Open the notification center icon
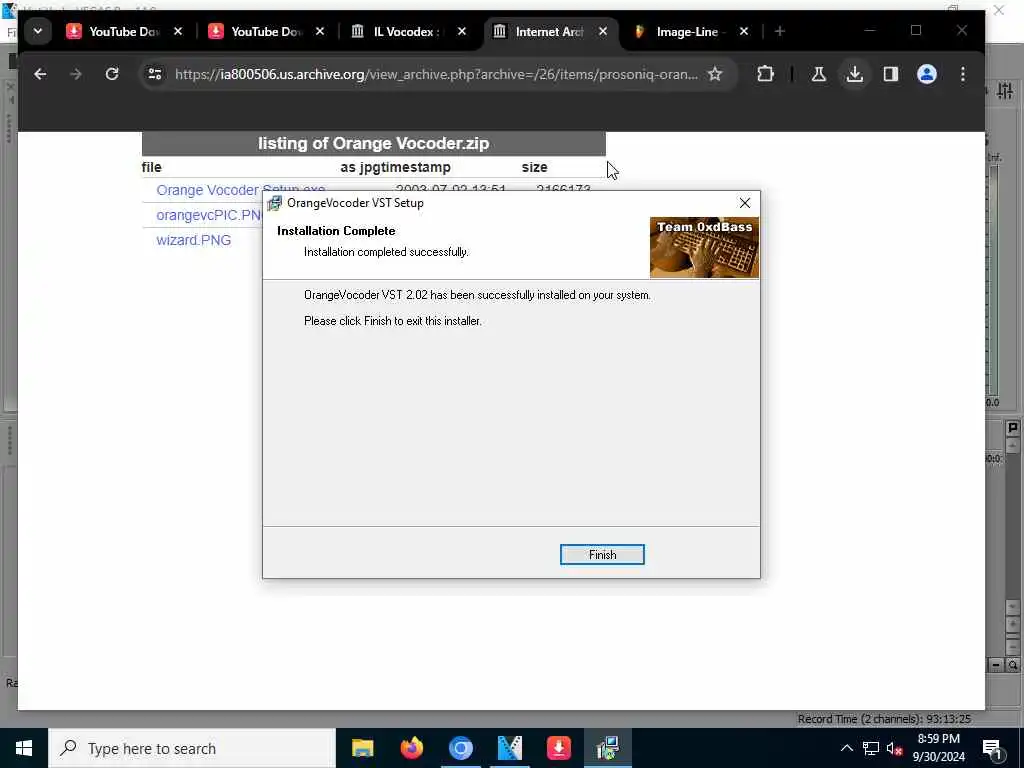Viewport: 1024px width, 768px height. click(993, 748)
